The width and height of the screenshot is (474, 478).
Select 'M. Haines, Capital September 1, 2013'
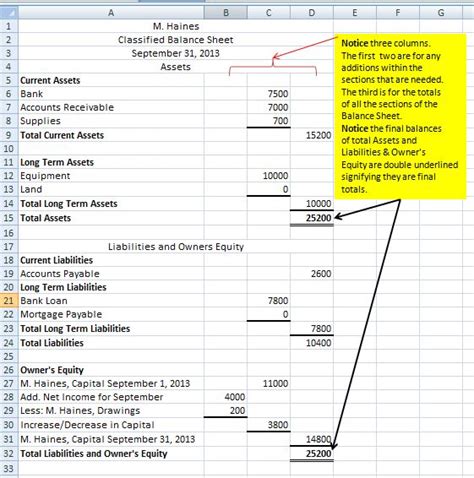point(111,384)
